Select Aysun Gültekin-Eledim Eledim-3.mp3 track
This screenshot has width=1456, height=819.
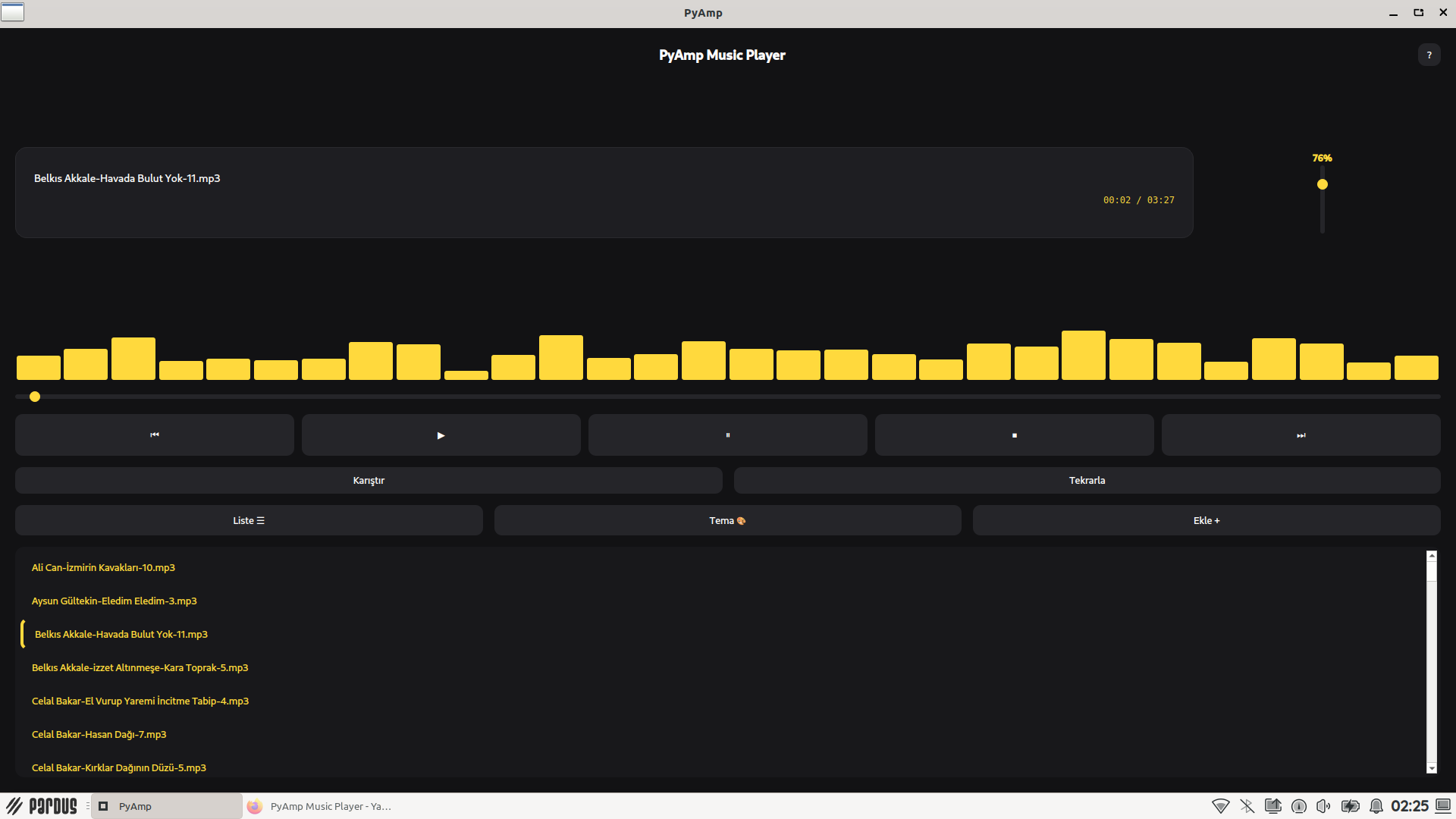click(x=114, y=601)
